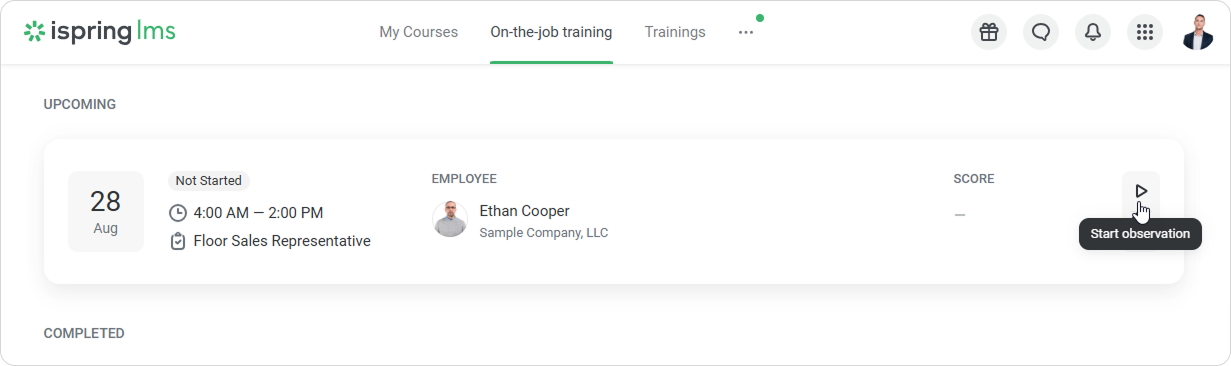The width and height of the screenshot is (1231, 366).
Task: Open the chat messages icon
Action: [x=1041, y=32]
